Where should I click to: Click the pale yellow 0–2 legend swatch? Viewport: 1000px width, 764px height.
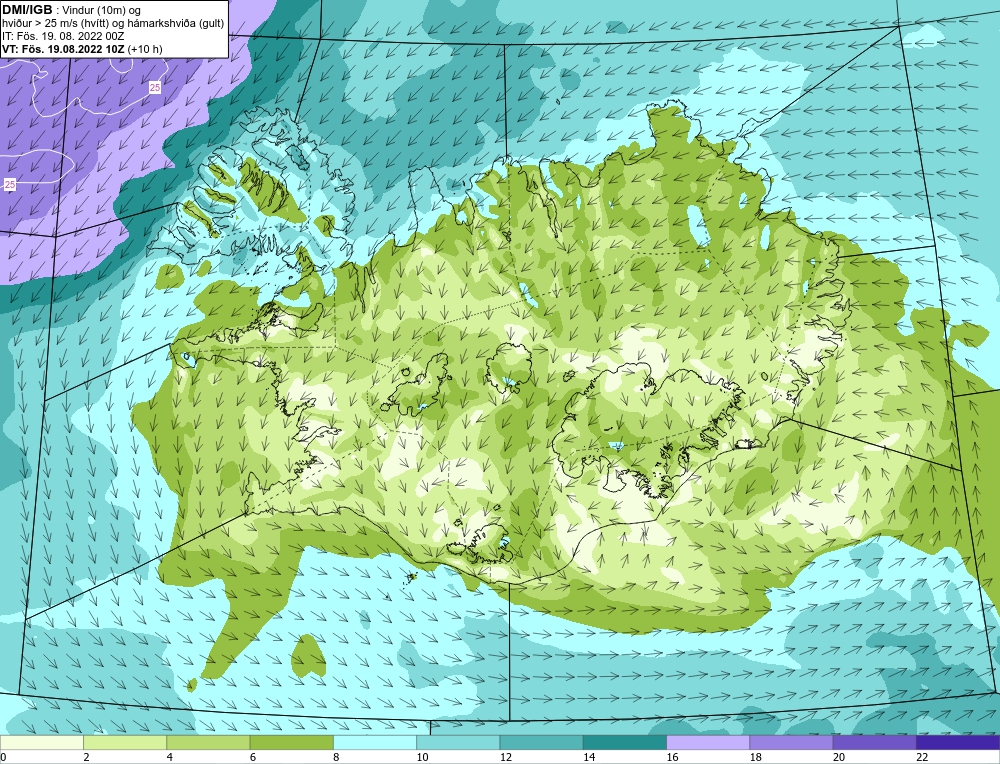click(x=41, y=742)
